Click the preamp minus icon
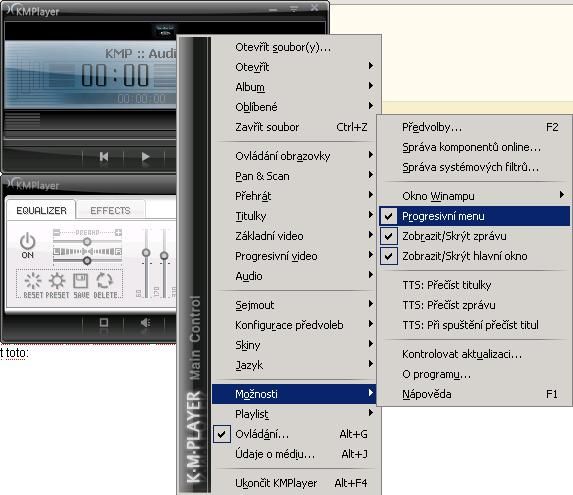The height and width of the screenshot is (495, 573). click(x=56, y=233)
